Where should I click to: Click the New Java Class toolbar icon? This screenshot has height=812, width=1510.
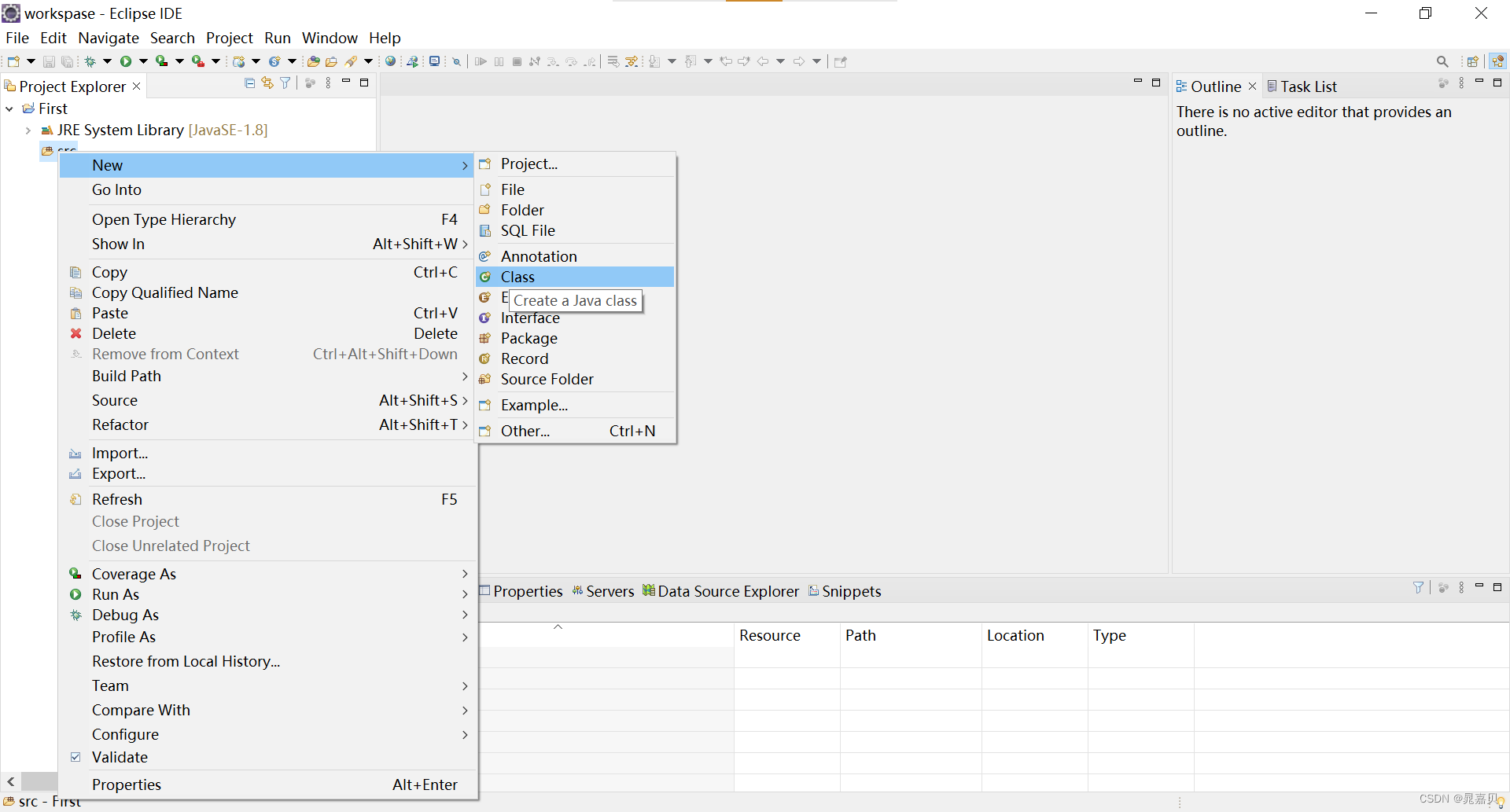(274, 61)
